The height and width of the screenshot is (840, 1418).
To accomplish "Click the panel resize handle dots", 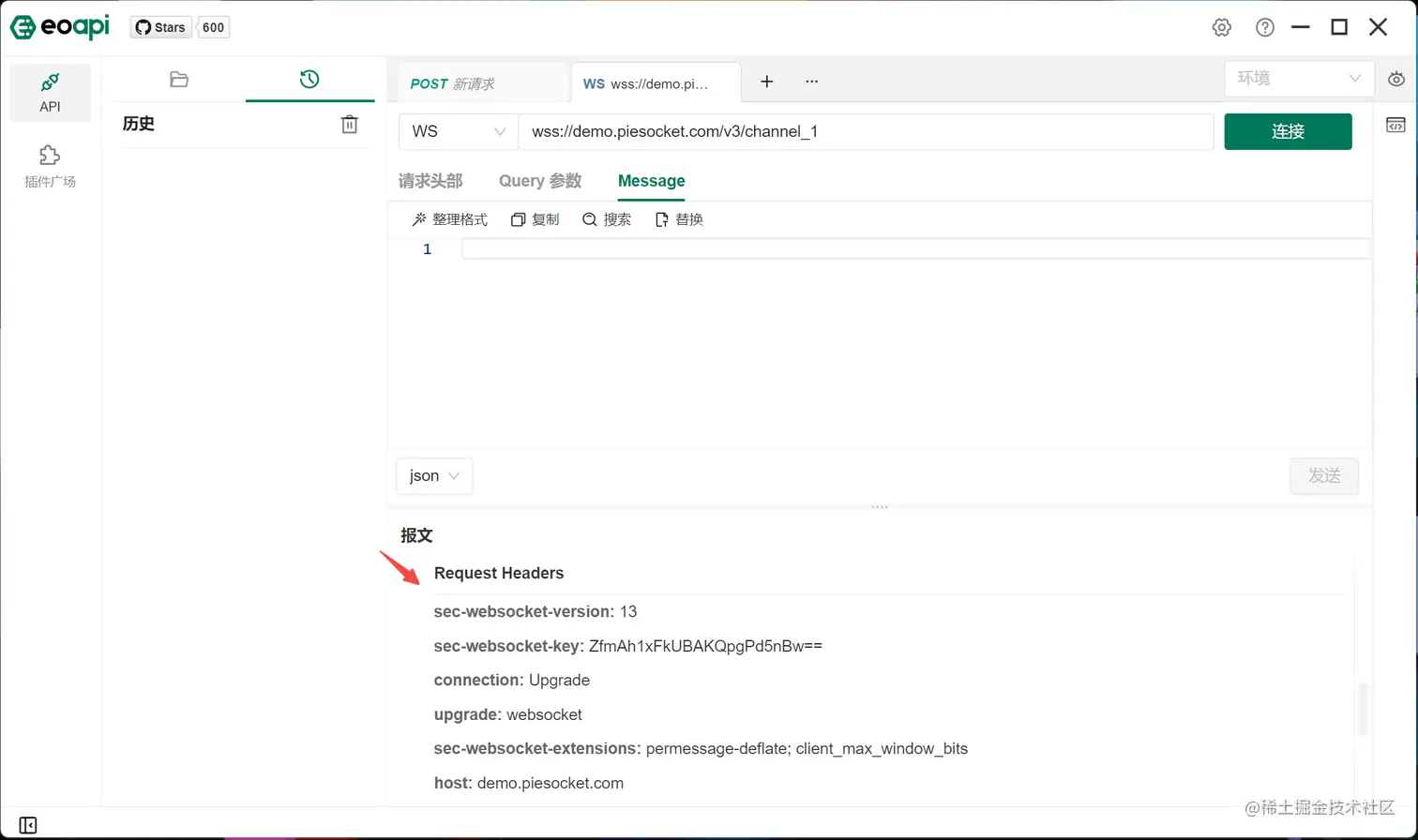I will 880,507.
